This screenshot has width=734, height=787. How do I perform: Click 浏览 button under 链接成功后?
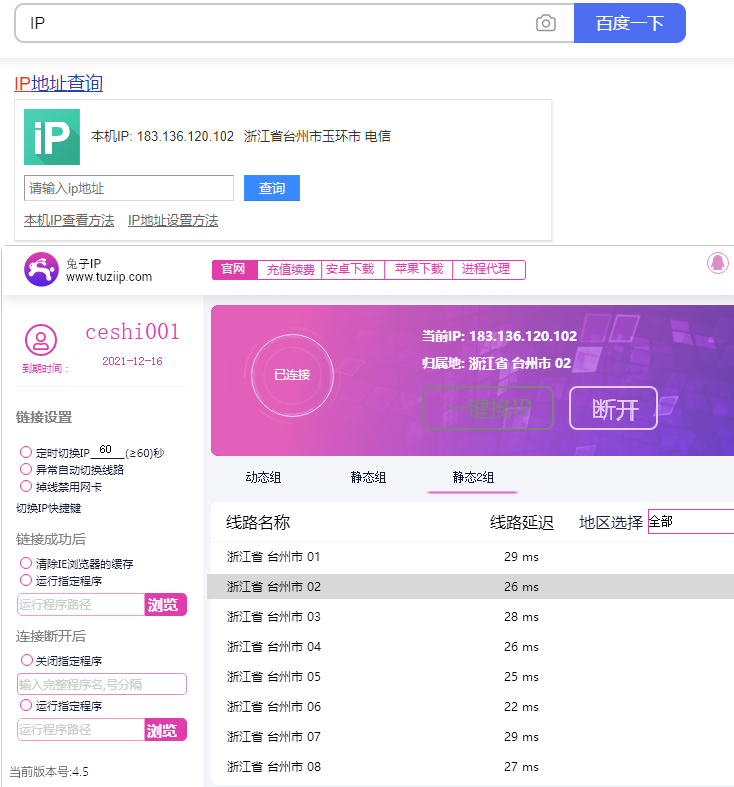coord(165,605)
